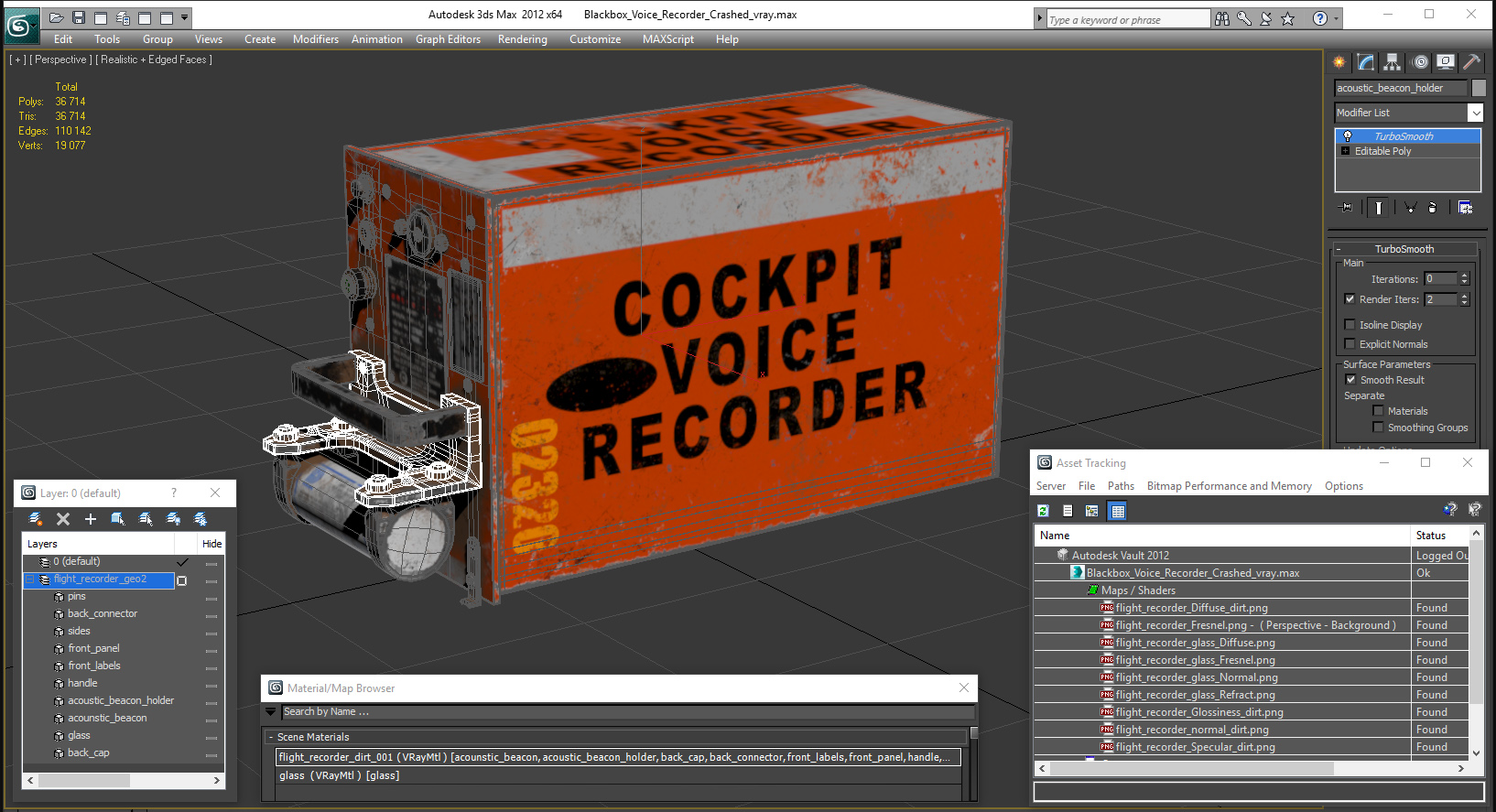Screen dimensions: 1496x812
Task: Increase Iterations spinner value
Action: coord(1464,276)
